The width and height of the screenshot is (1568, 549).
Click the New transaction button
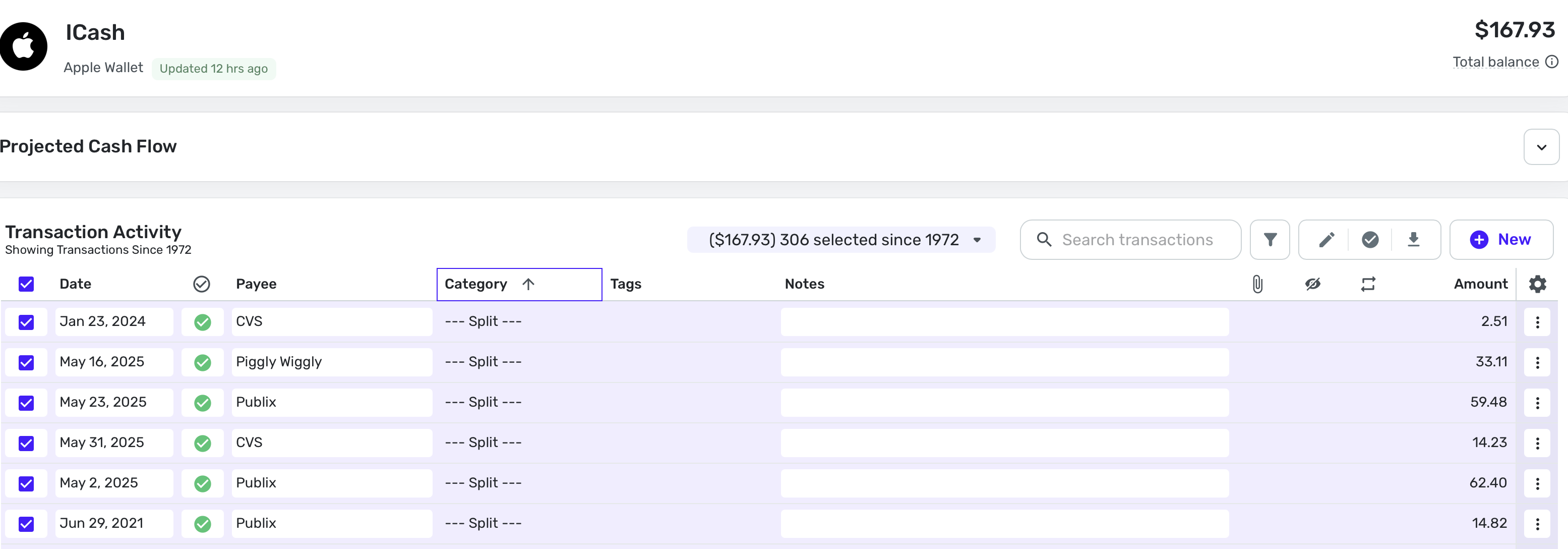1500,240
